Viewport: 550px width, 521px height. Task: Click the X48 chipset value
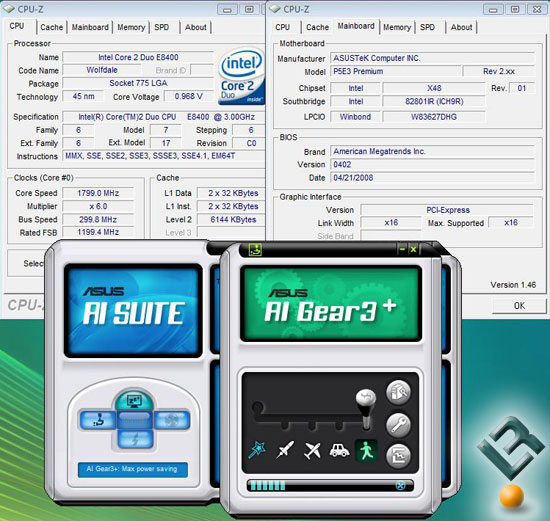434,88
